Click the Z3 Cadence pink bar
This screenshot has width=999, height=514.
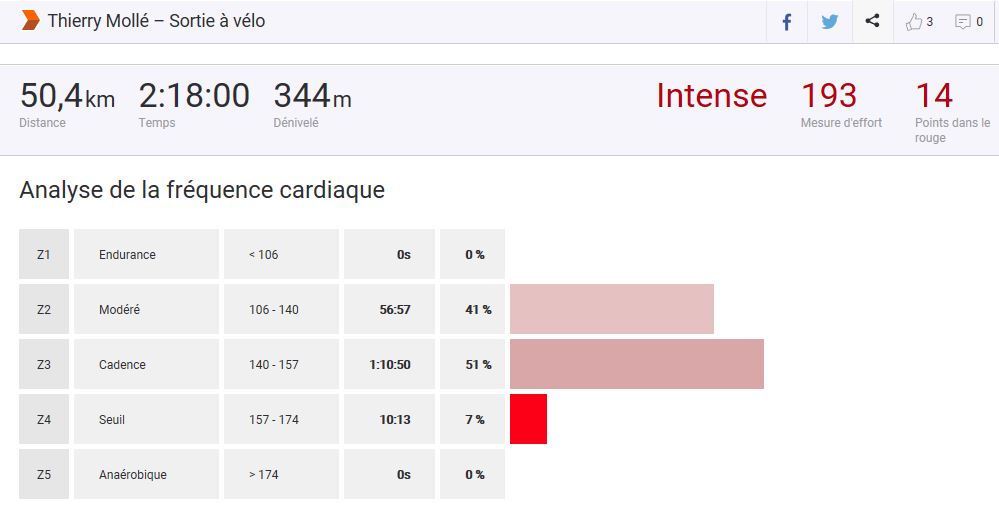pos(637,364)
